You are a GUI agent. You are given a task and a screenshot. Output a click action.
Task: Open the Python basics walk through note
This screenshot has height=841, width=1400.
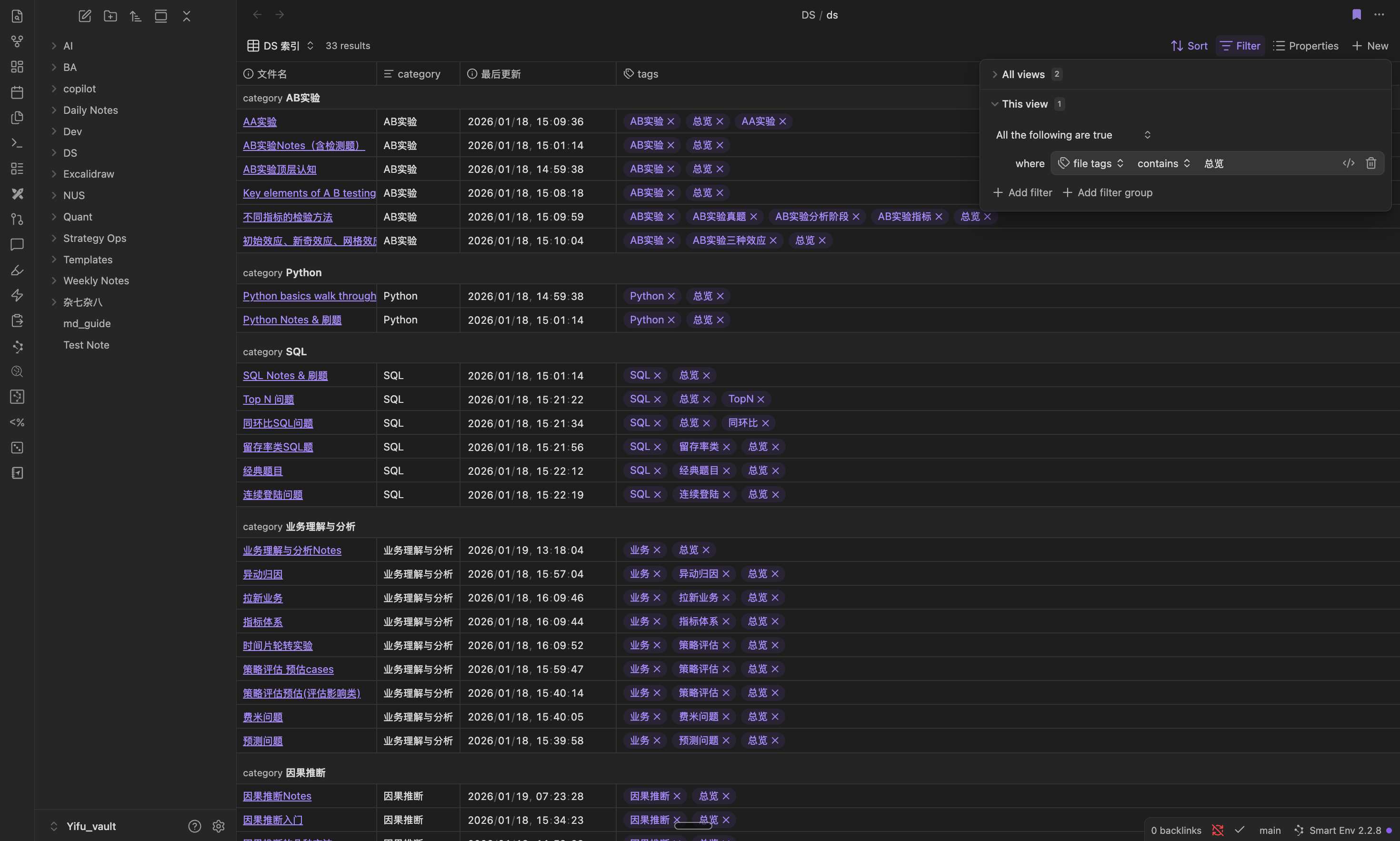(310, 296)
